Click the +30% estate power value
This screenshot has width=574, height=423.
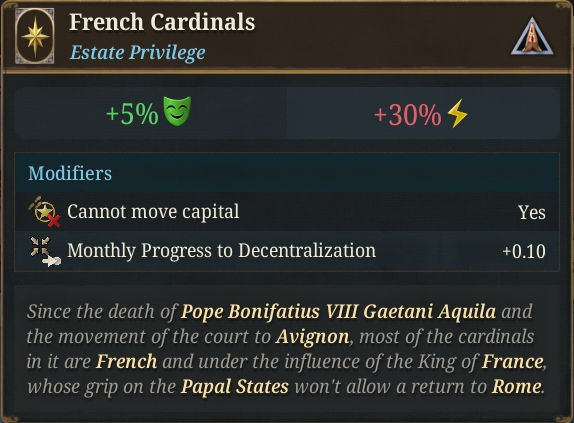pyautogui.click(x=407, y=115)
